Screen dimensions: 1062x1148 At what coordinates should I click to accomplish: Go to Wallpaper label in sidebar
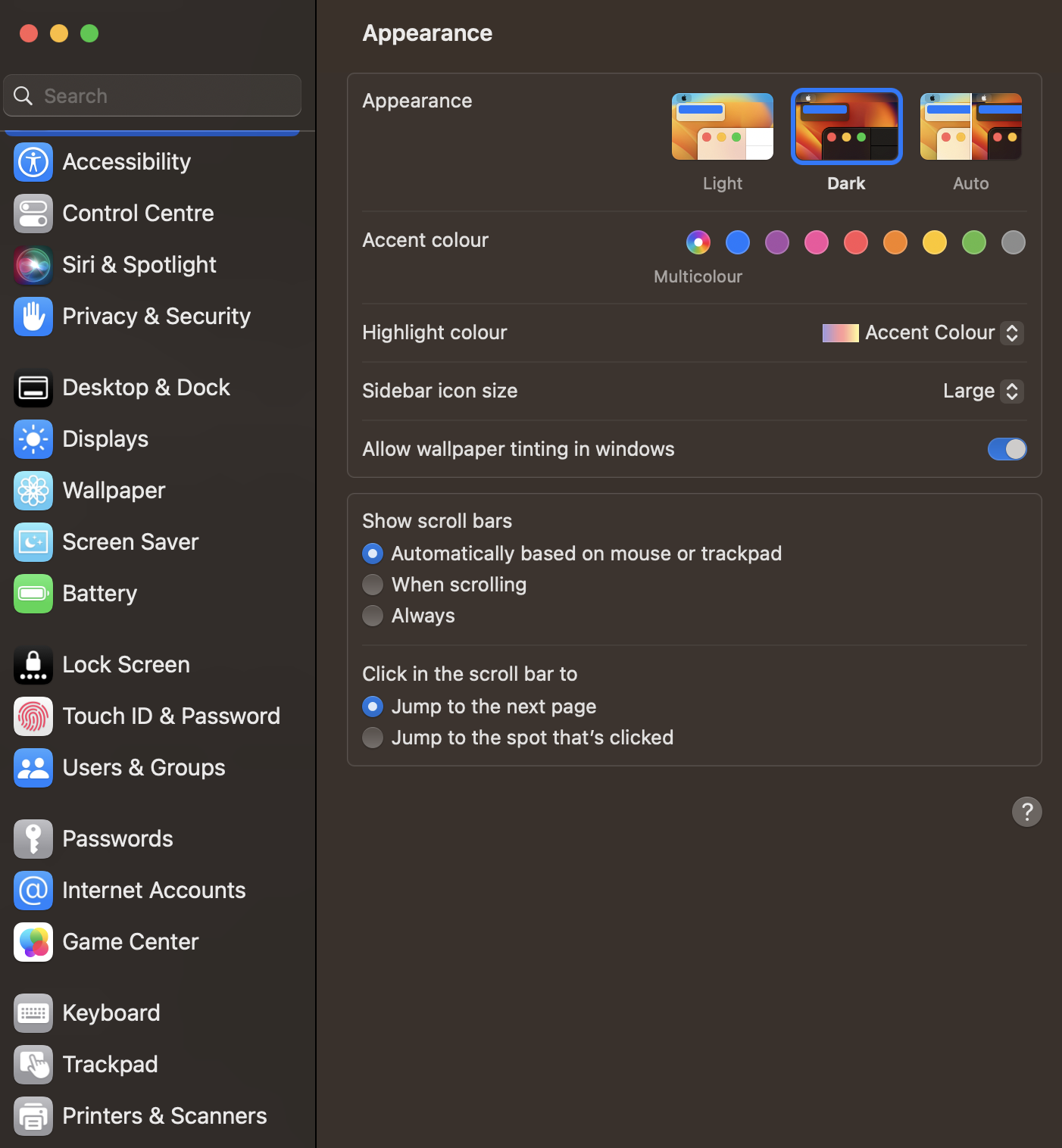point(114,491)
